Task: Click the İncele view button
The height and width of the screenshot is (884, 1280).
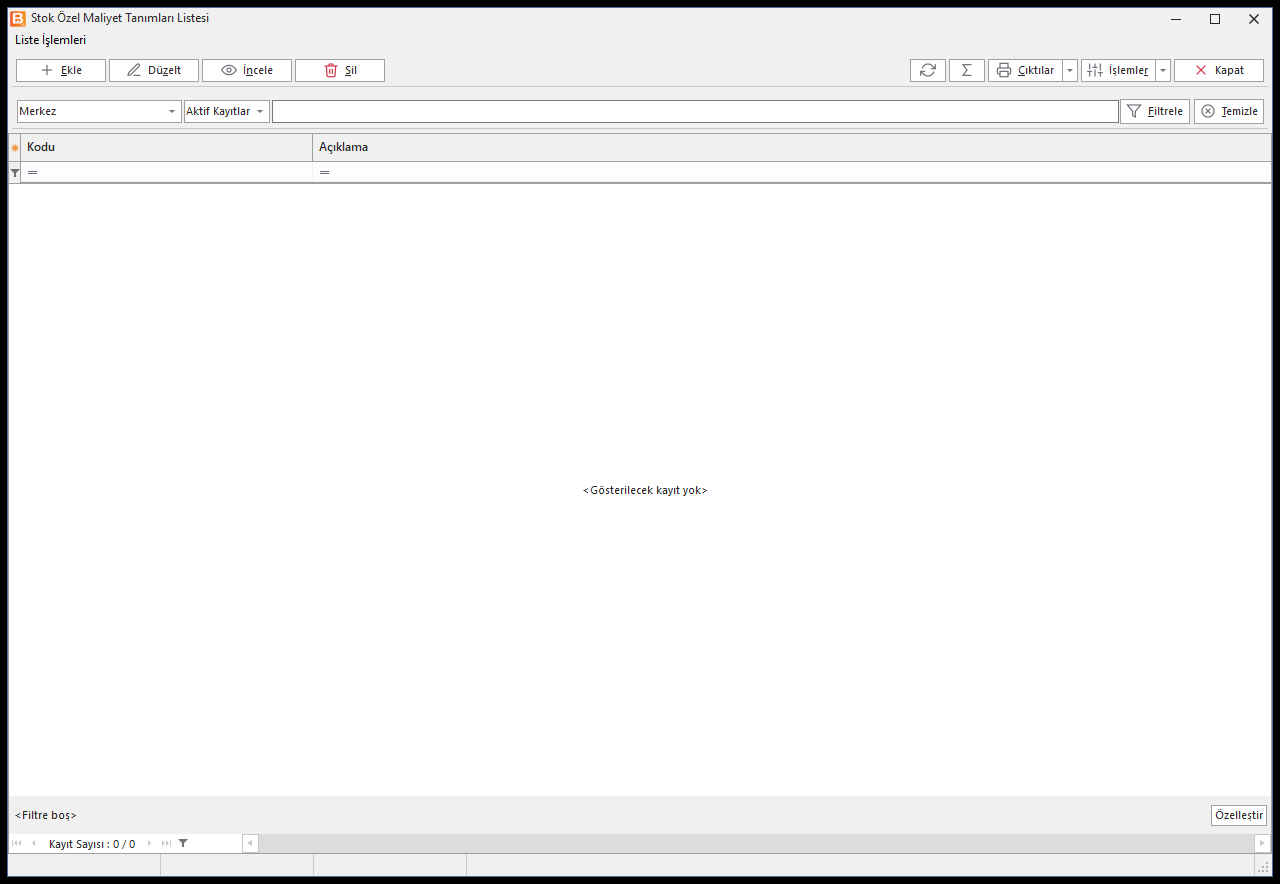Action: pyautogui.click(x=247, y=70)
